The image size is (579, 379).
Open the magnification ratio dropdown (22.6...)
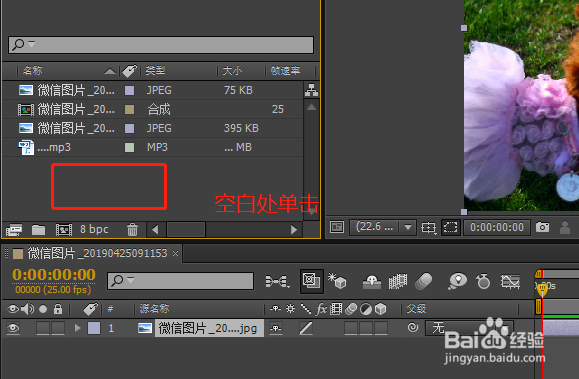pyautogui.click(x=383, y=227)
